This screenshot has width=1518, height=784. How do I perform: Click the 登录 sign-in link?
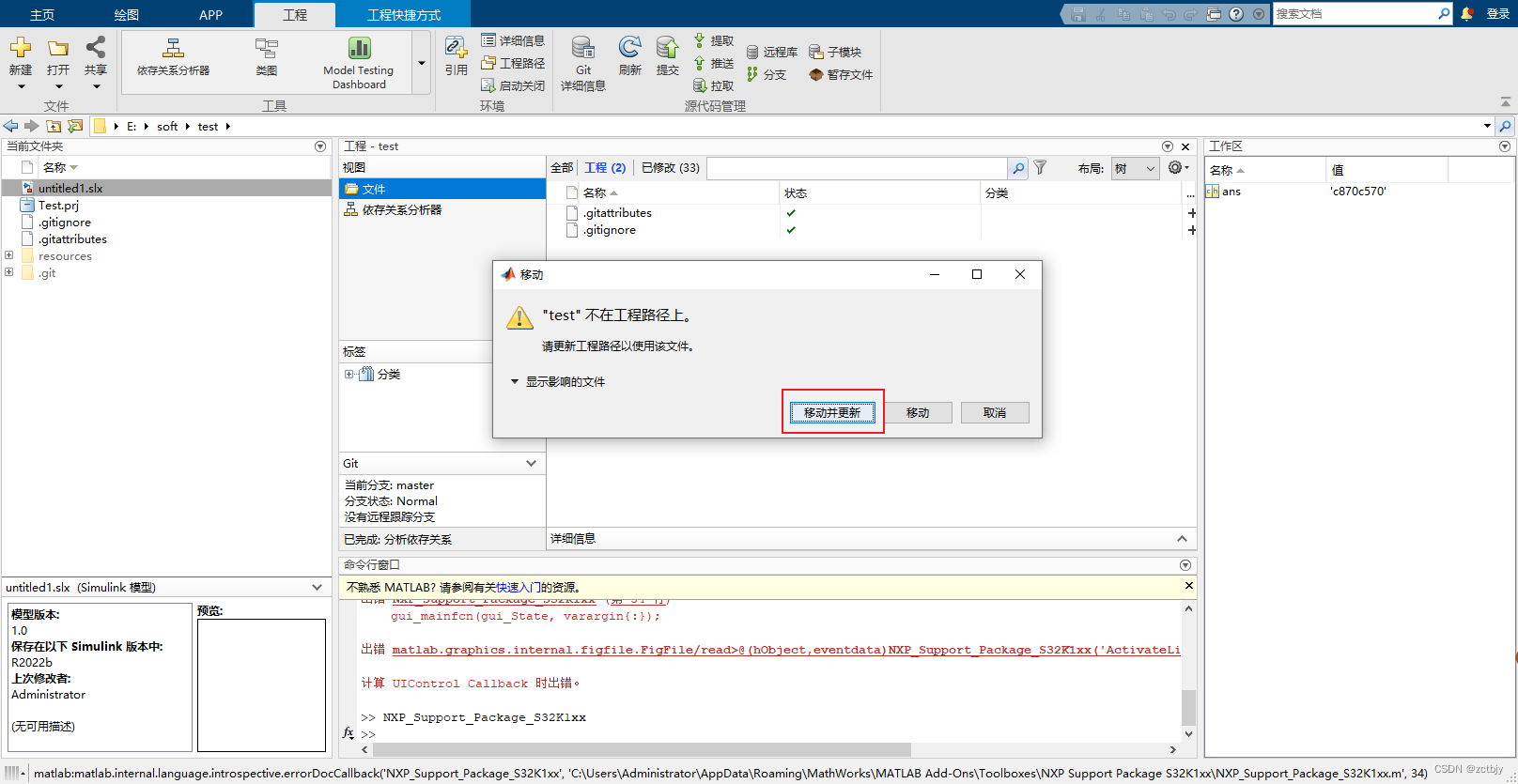coord(1498,14)
